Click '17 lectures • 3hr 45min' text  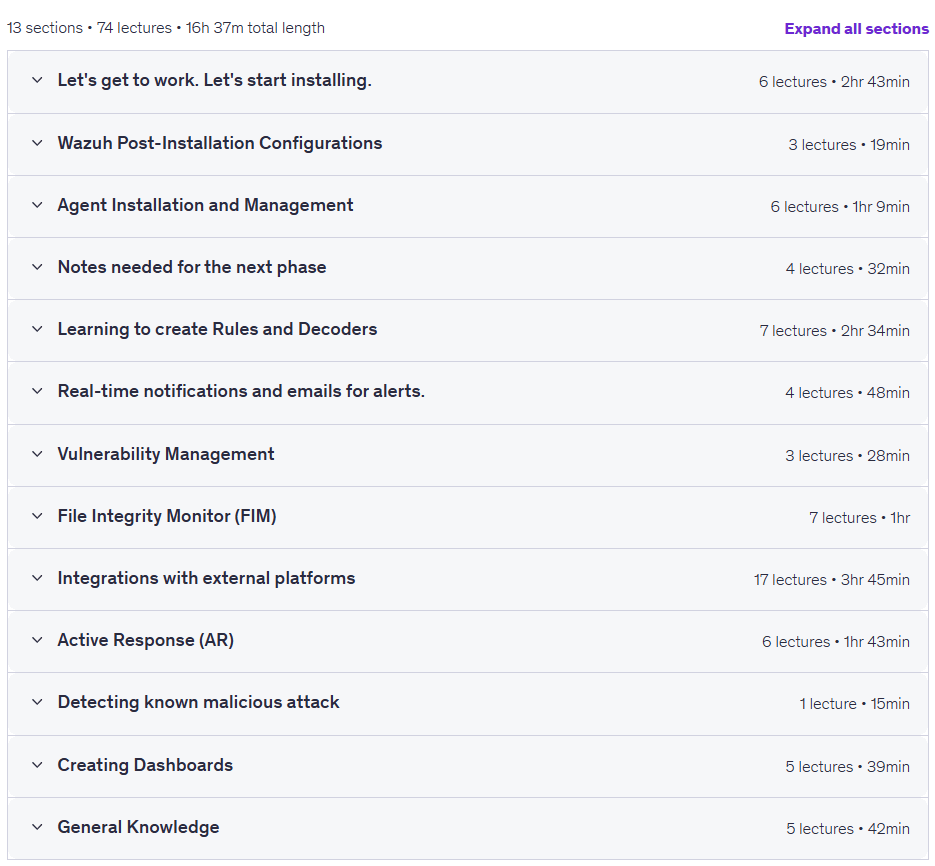[832, 580]
